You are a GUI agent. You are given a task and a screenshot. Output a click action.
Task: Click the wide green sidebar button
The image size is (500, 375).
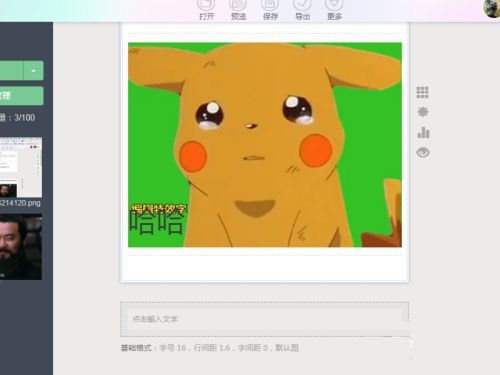point(22,96)
